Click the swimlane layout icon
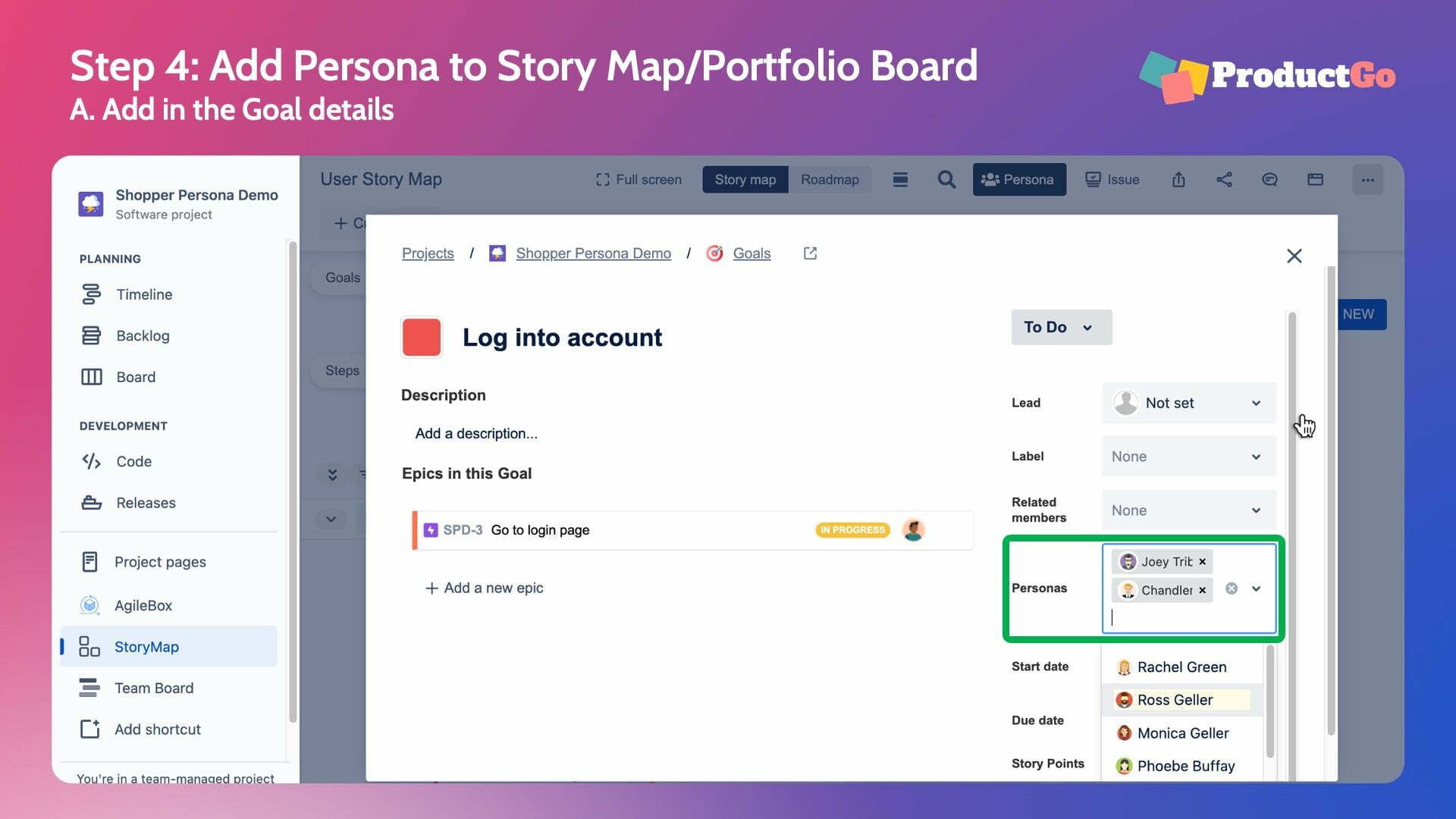1456x819 pixels. (x=900, y=180)
